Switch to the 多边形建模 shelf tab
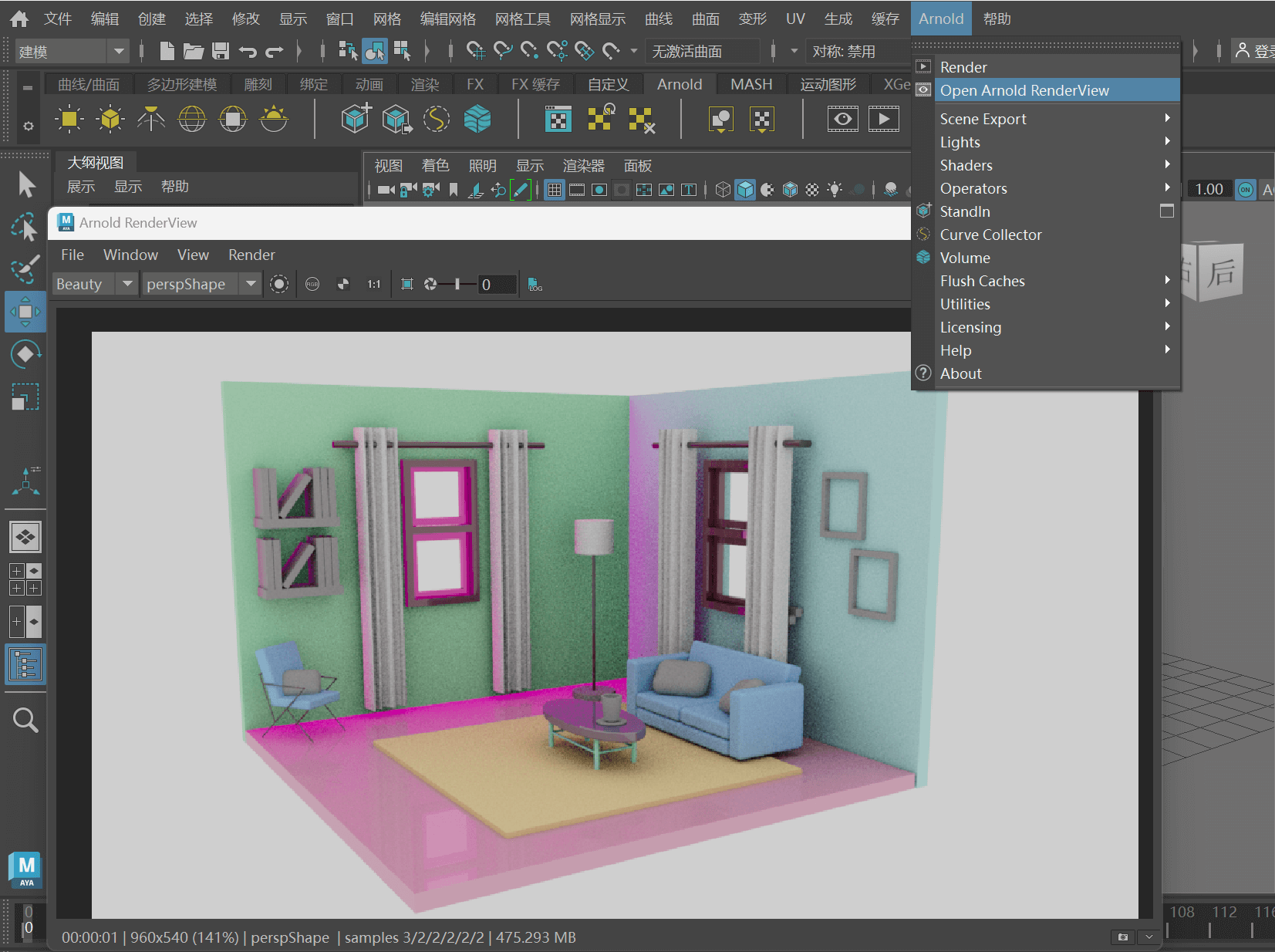Image resolution: width=1275 pixels, height=952 pixels. coord(182,84)
